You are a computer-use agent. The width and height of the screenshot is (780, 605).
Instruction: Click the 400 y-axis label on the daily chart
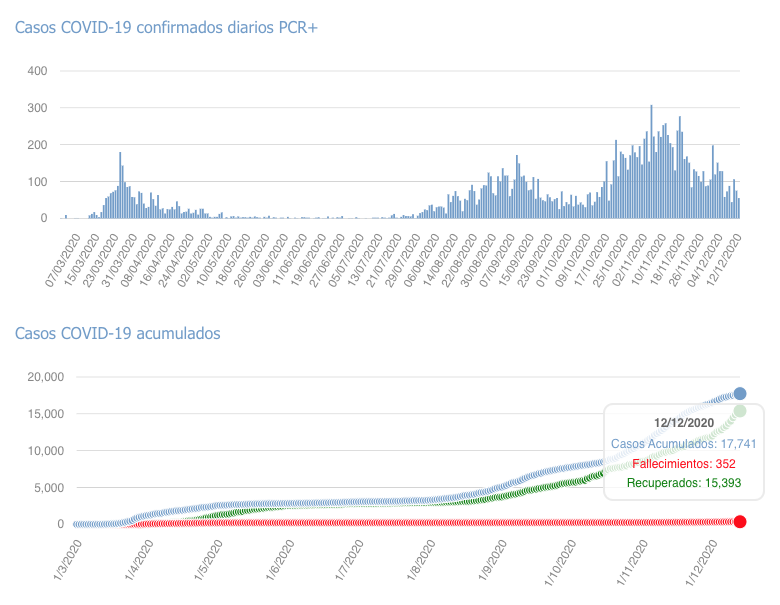pyautogui.click(x=37, y=71)
